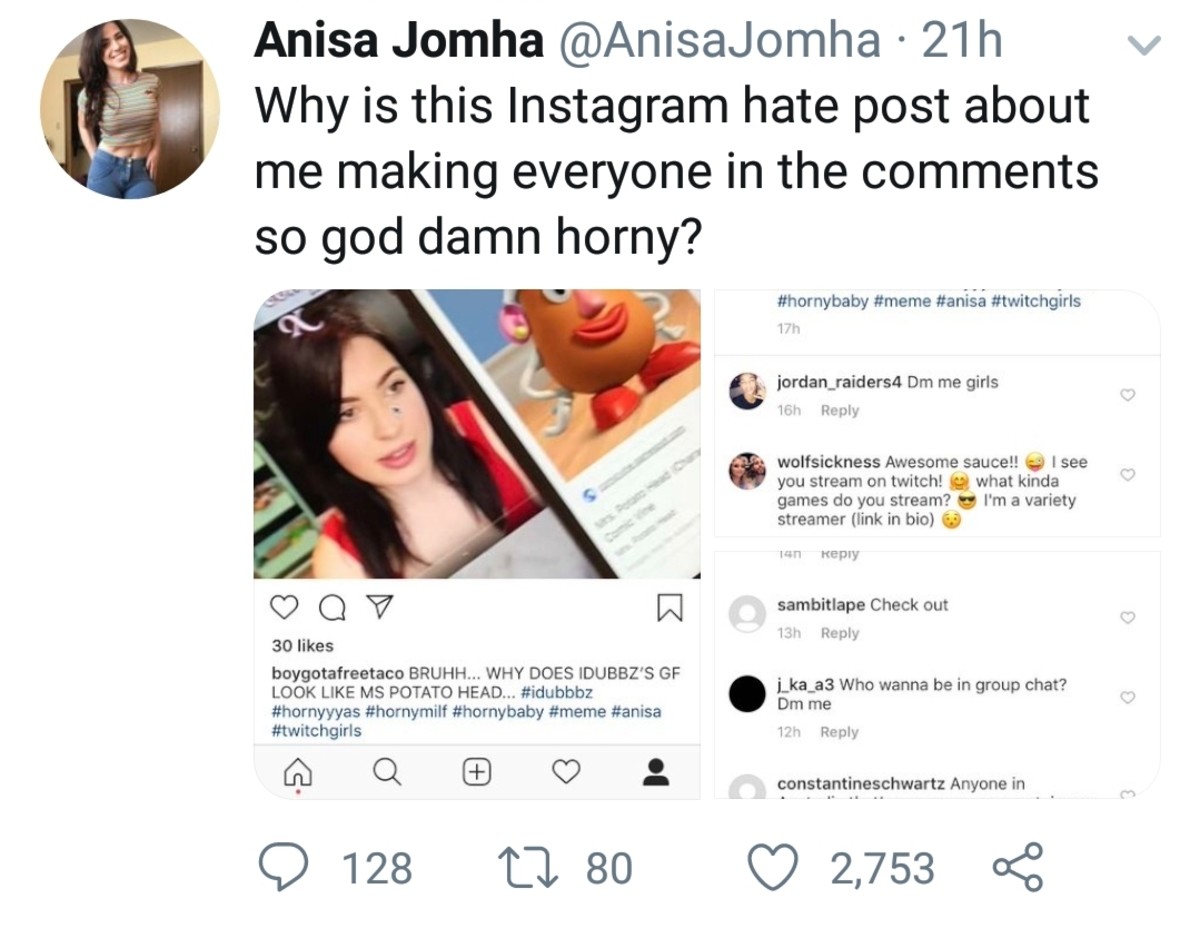Reply to jordan_raiders4 comment
1200x928 pixels.
839,410
